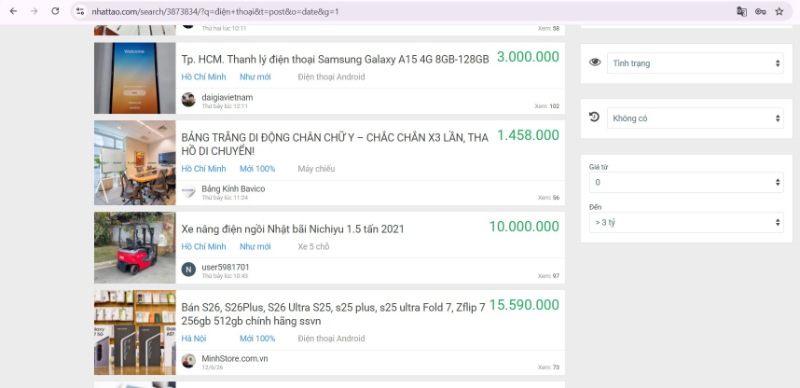The image size is (800, 388).
Task: Open listing Thanh lý điện thoại Samsung Galaxy A15
Action: pyautogui.click(x=335, y=60)
